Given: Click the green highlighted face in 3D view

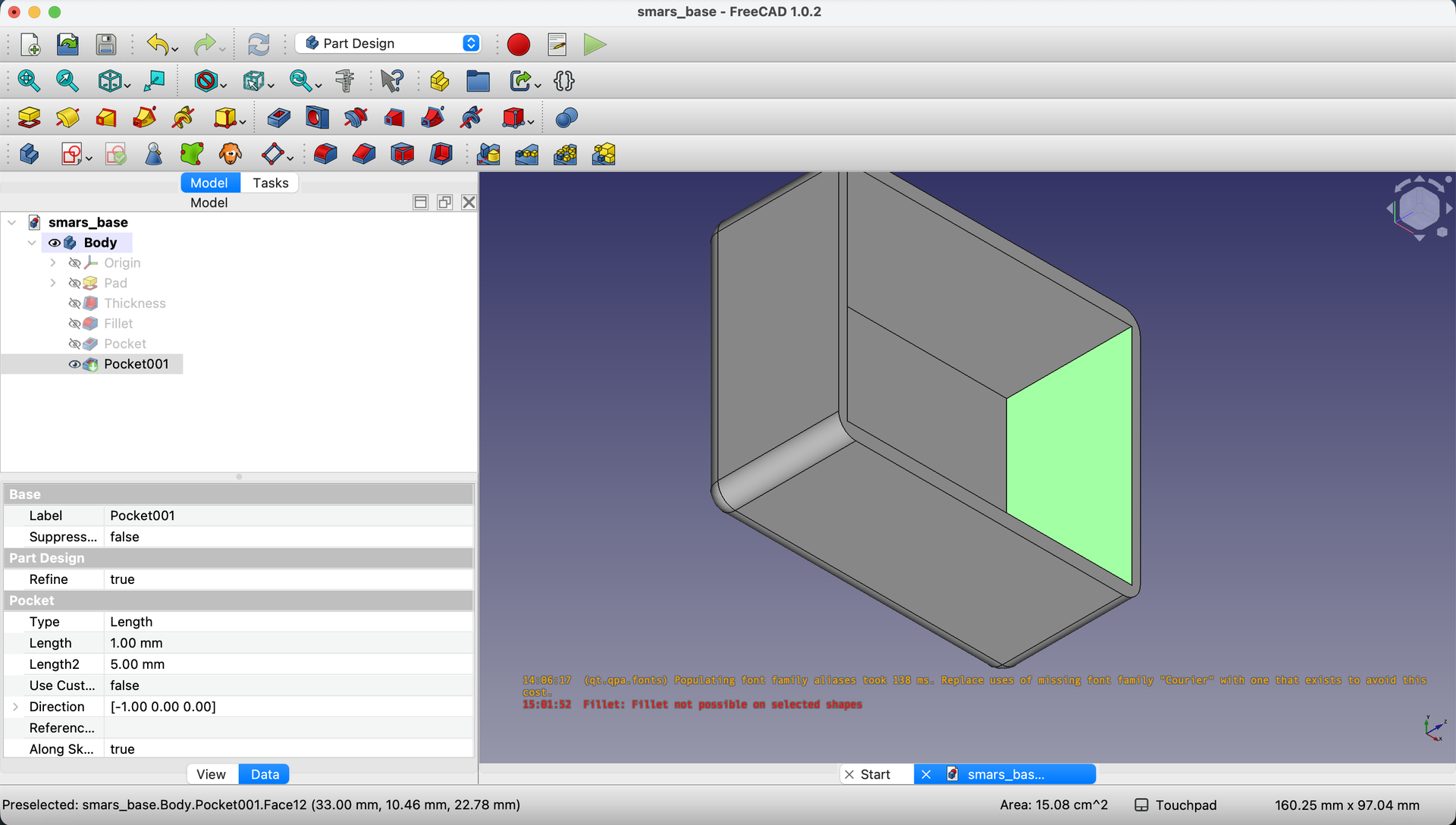Looking at the screenshot, I should tap(1069, 455).
